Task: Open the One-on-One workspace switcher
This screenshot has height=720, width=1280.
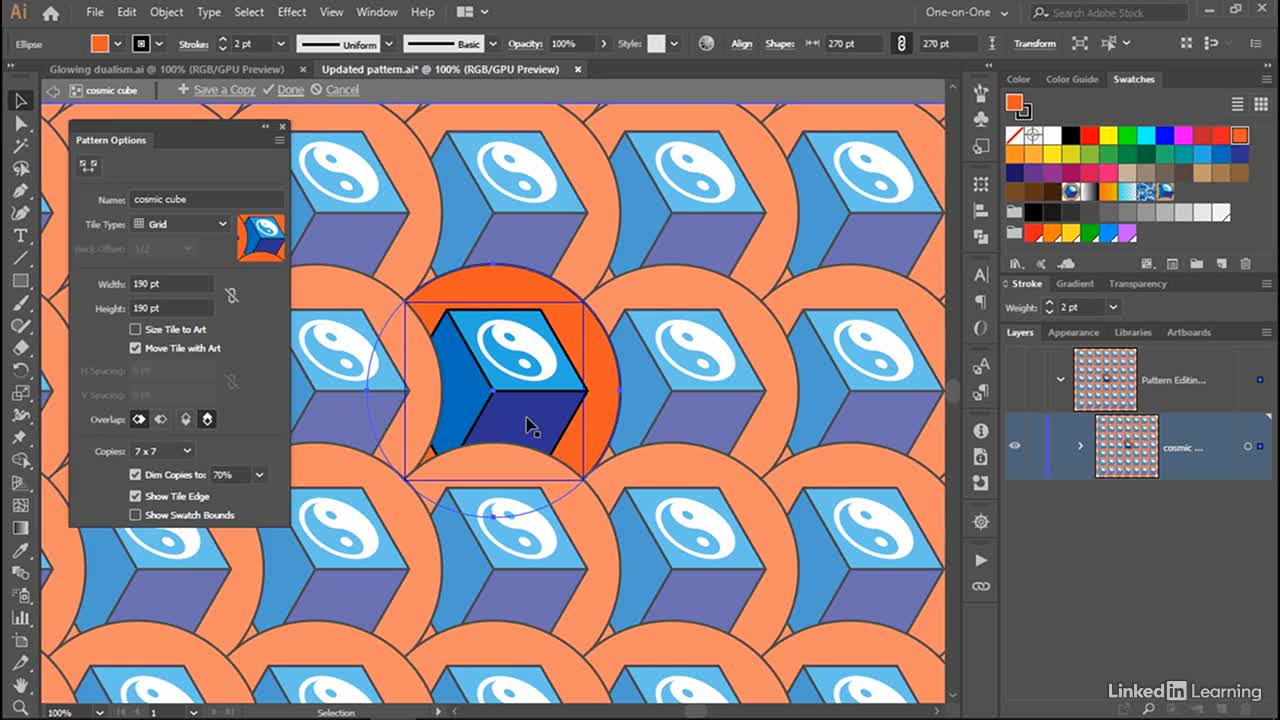Action: [967, 12]
